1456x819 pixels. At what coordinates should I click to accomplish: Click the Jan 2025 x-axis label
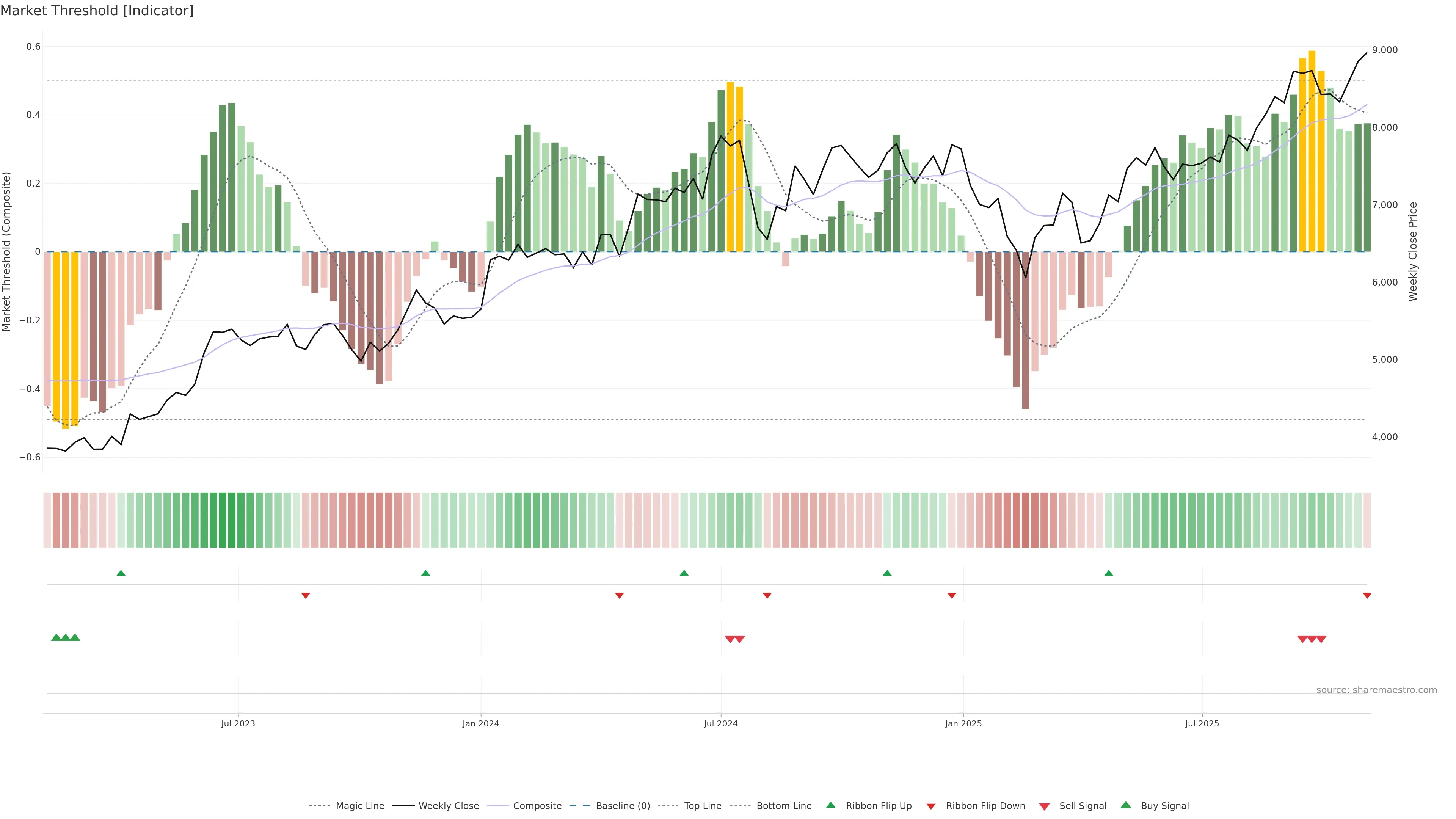coord(963,724)
